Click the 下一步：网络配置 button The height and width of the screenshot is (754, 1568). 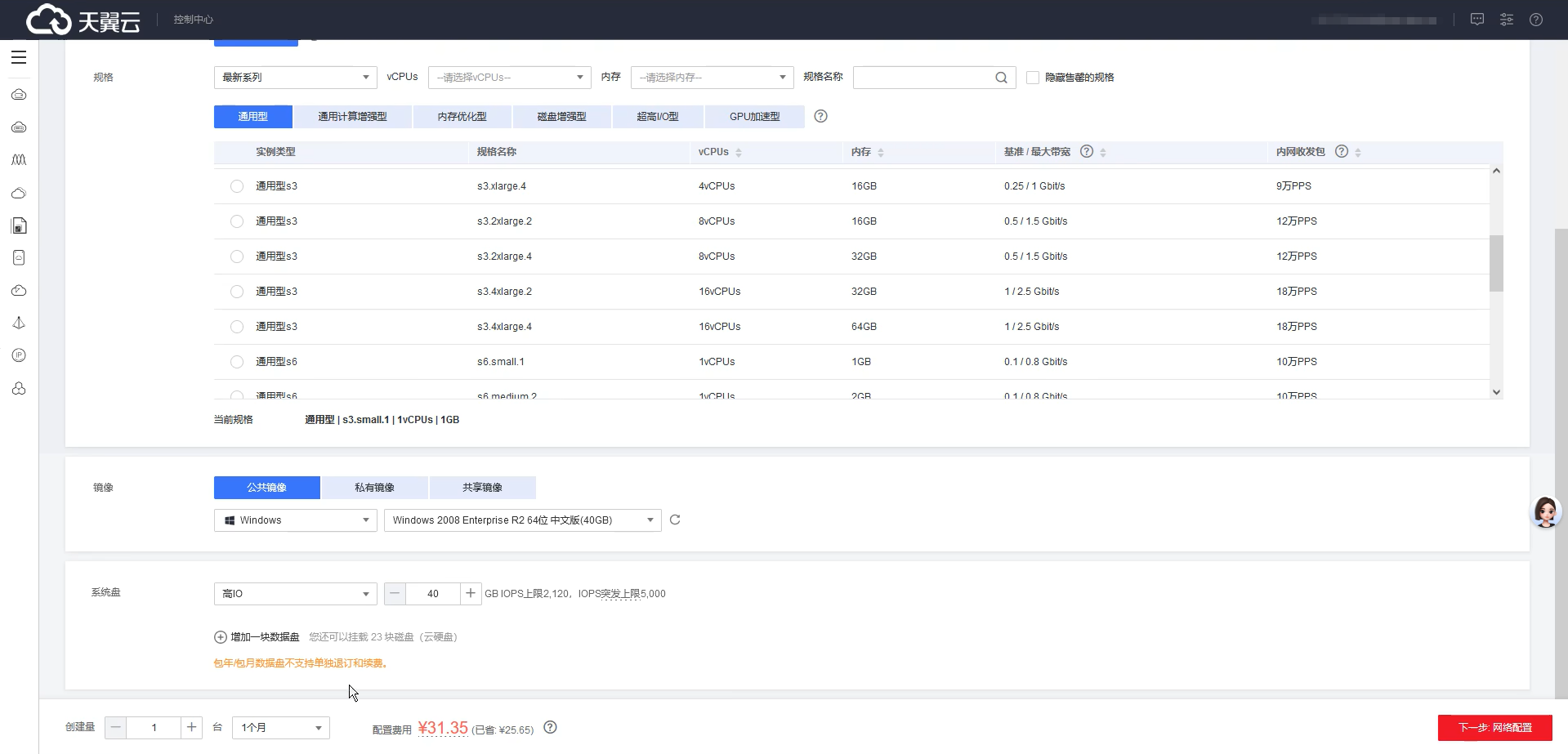coord(1495,727)
